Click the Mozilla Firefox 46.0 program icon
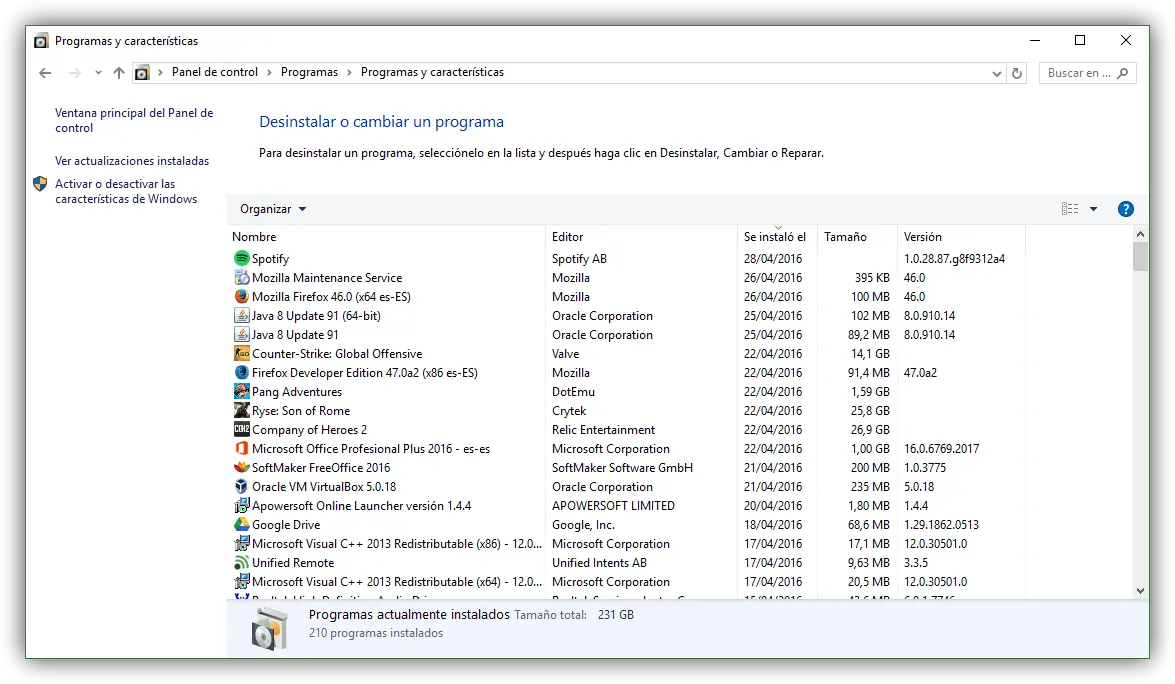 [240, 296]
